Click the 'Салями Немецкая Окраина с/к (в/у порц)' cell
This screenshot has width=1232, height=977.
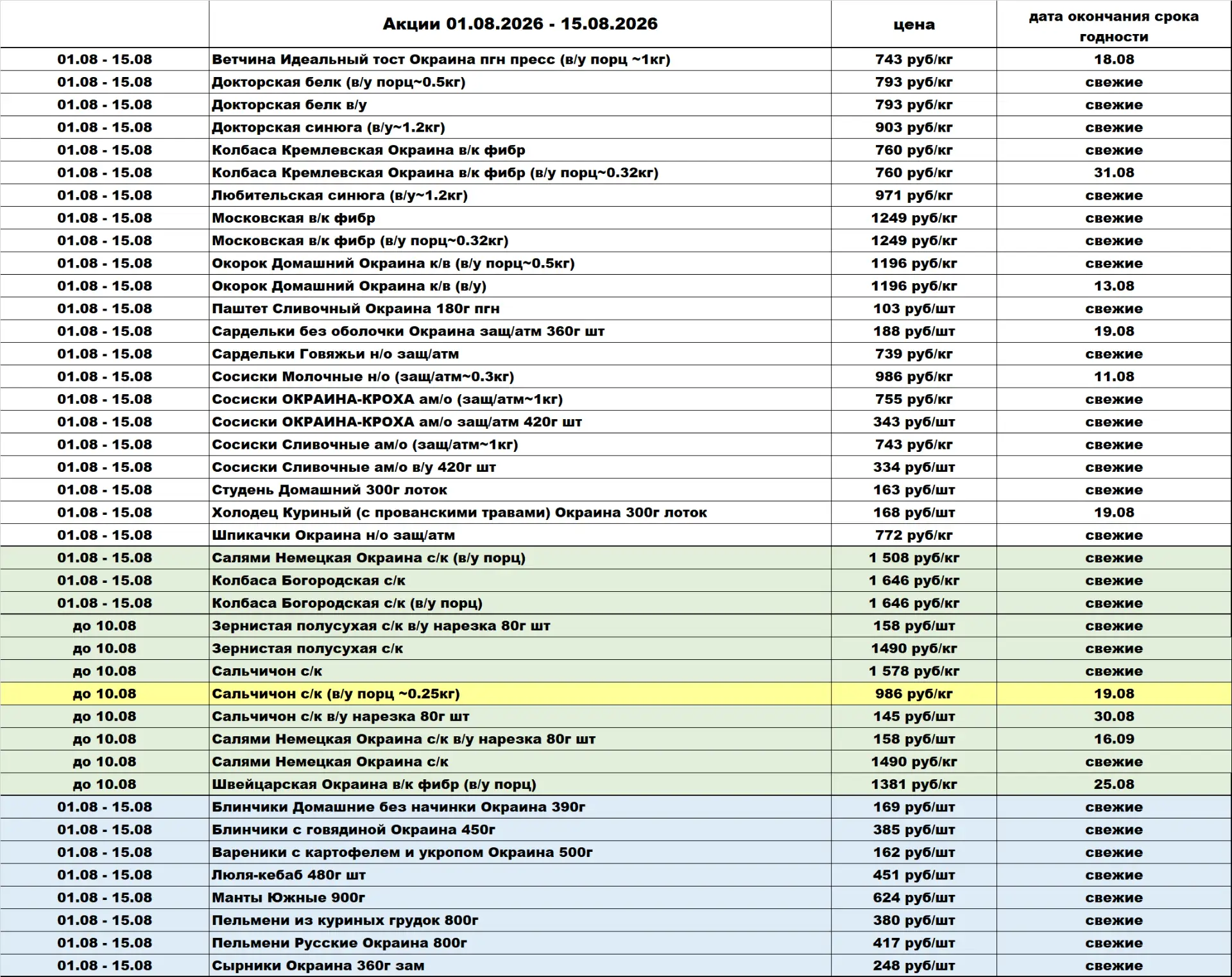[x=520, y=558]
